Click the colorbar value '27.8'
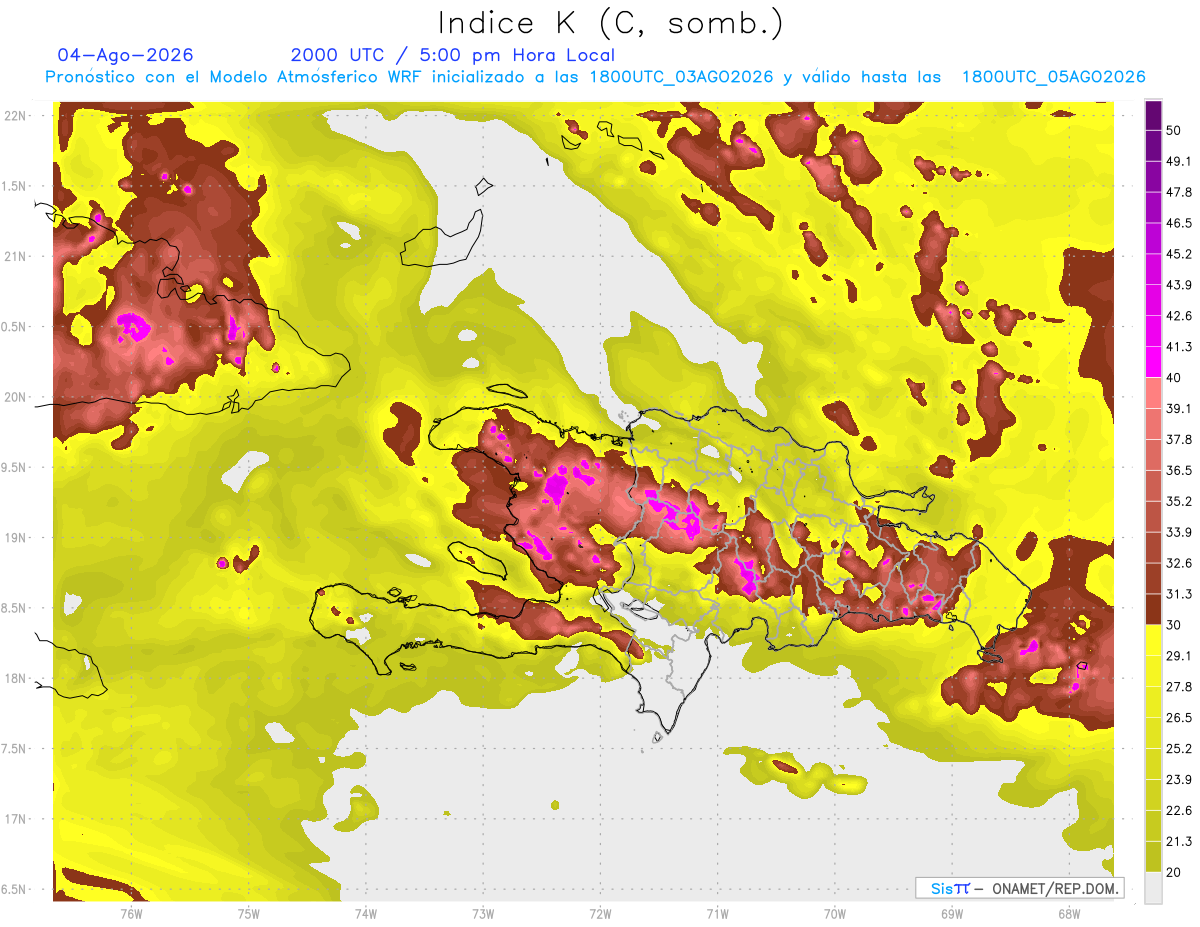Image resolution: width=1200 pixels, height=927 pixels. coord(1179,686)
